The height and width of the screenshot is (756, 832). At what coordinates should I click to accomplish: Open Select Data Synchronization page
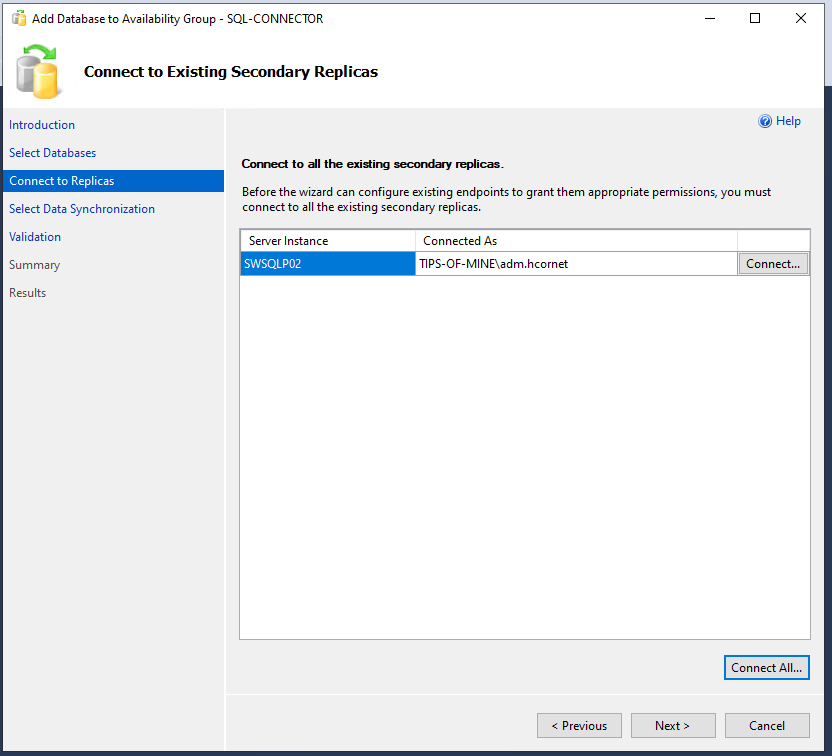coord(82,209)
